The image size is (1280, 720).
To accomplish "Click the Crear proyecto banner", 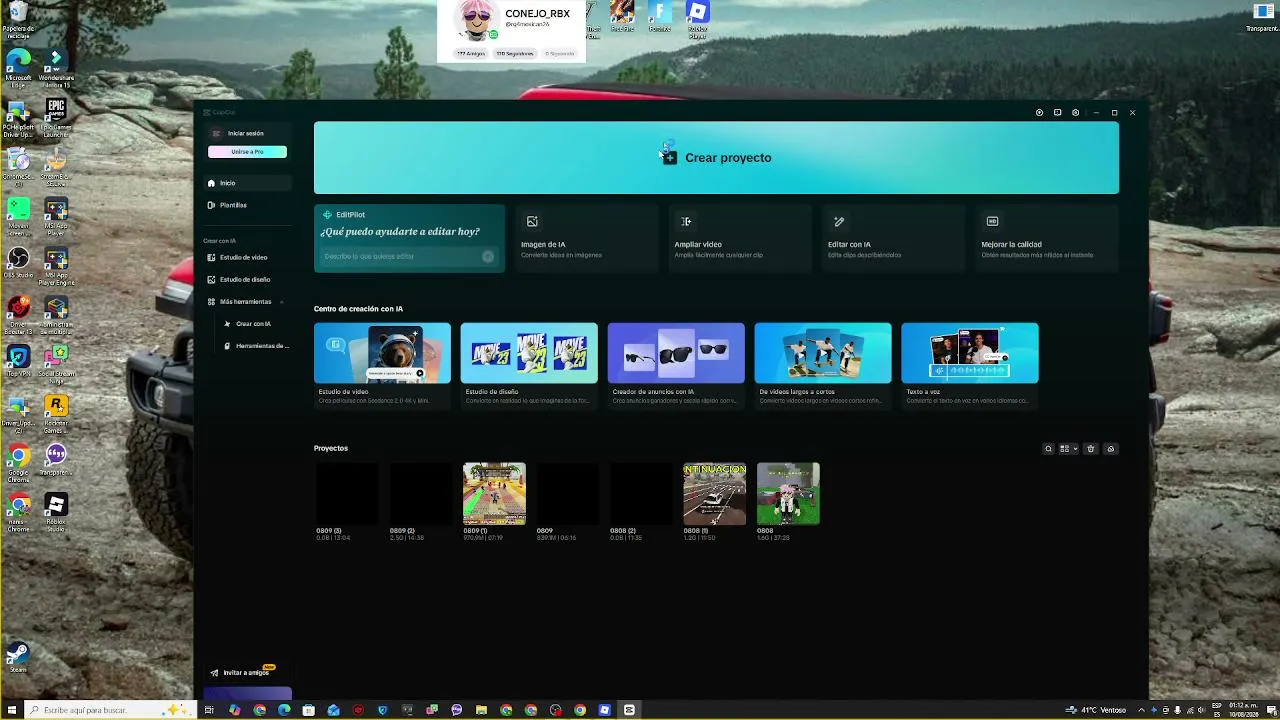I will click(716, 158).
